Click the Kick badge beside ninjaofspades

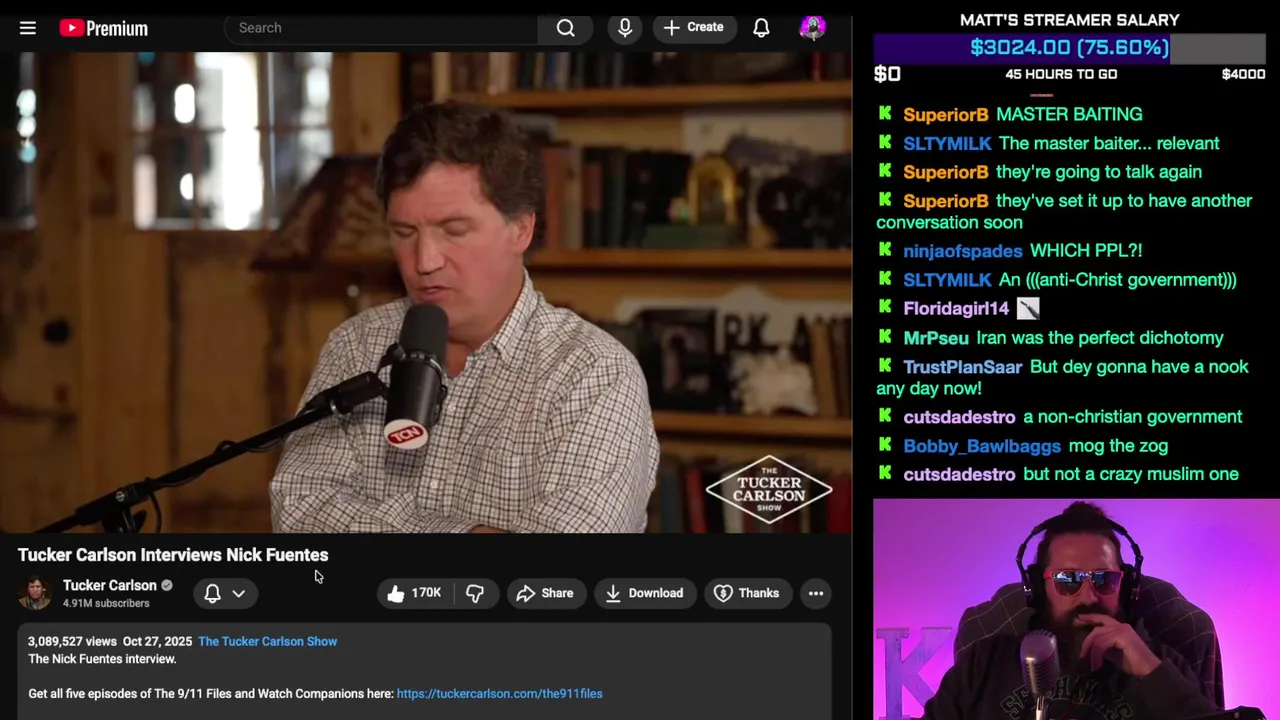885,250
